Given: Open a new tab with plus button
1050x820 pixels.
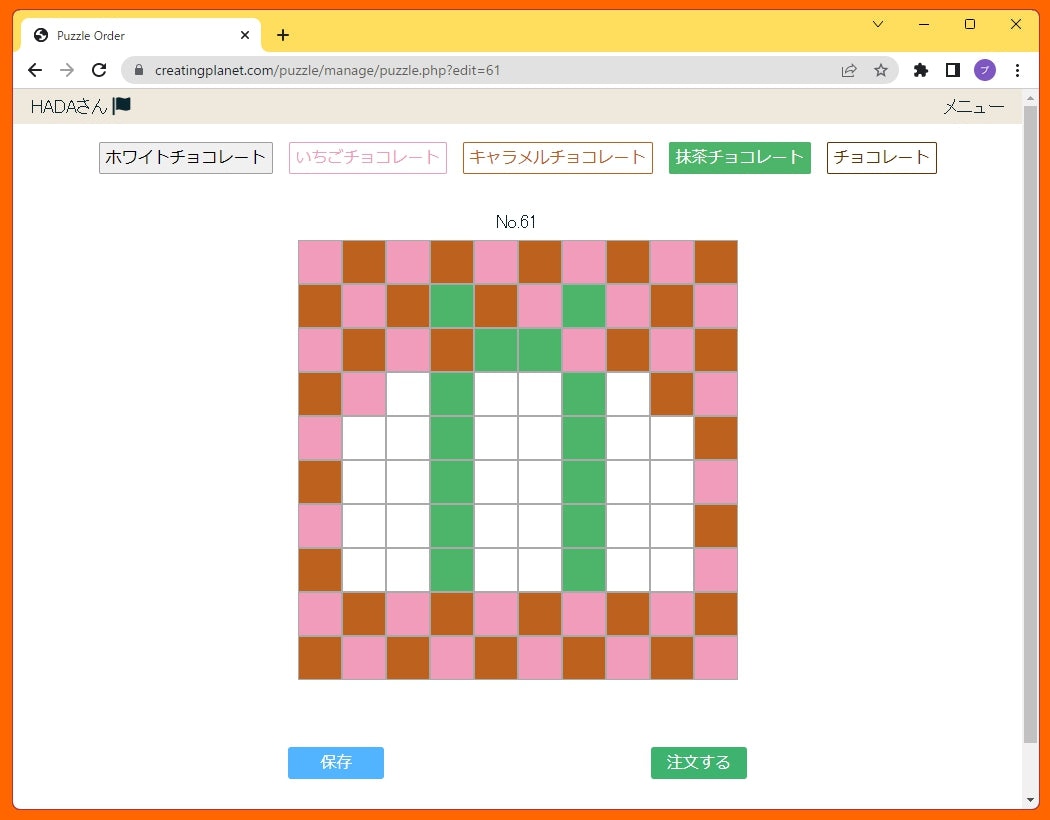Looking at the screenshot, I should click(283, 35).
